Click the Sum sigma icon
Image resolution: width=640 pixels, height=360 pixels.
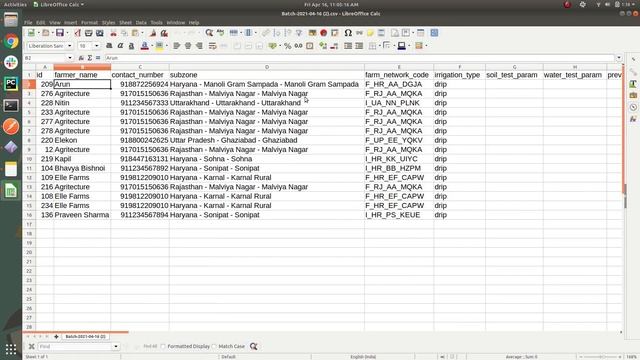(x=90, y=58)
